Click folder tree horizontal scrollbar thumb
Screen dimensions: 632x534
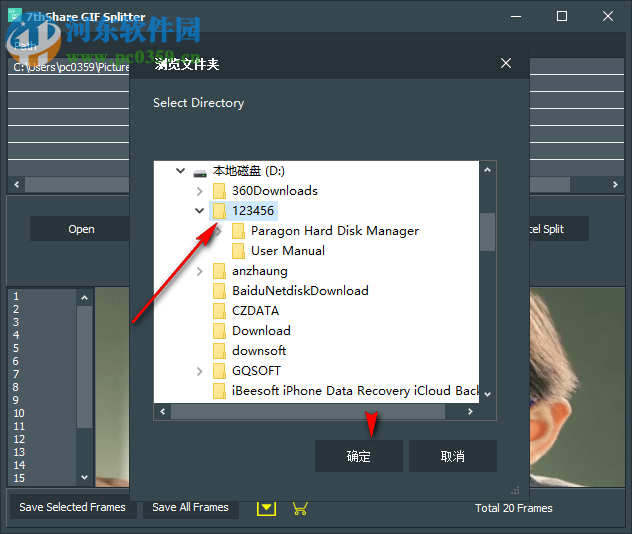308,411
